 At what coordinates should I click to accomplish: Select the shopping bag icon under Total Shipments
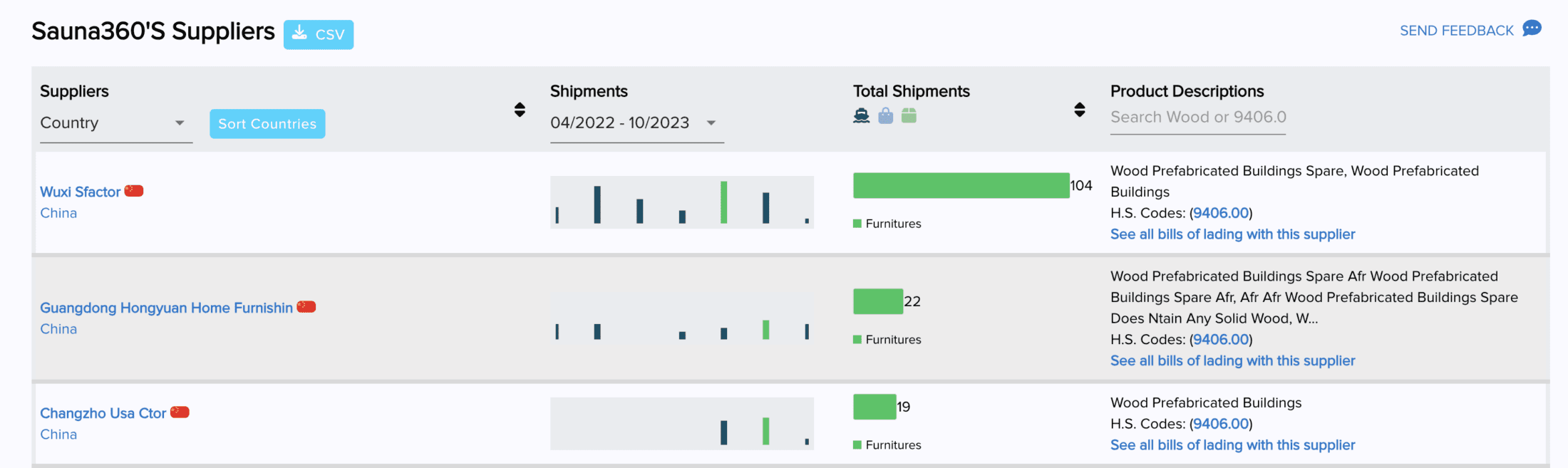[x=885, y=115]
